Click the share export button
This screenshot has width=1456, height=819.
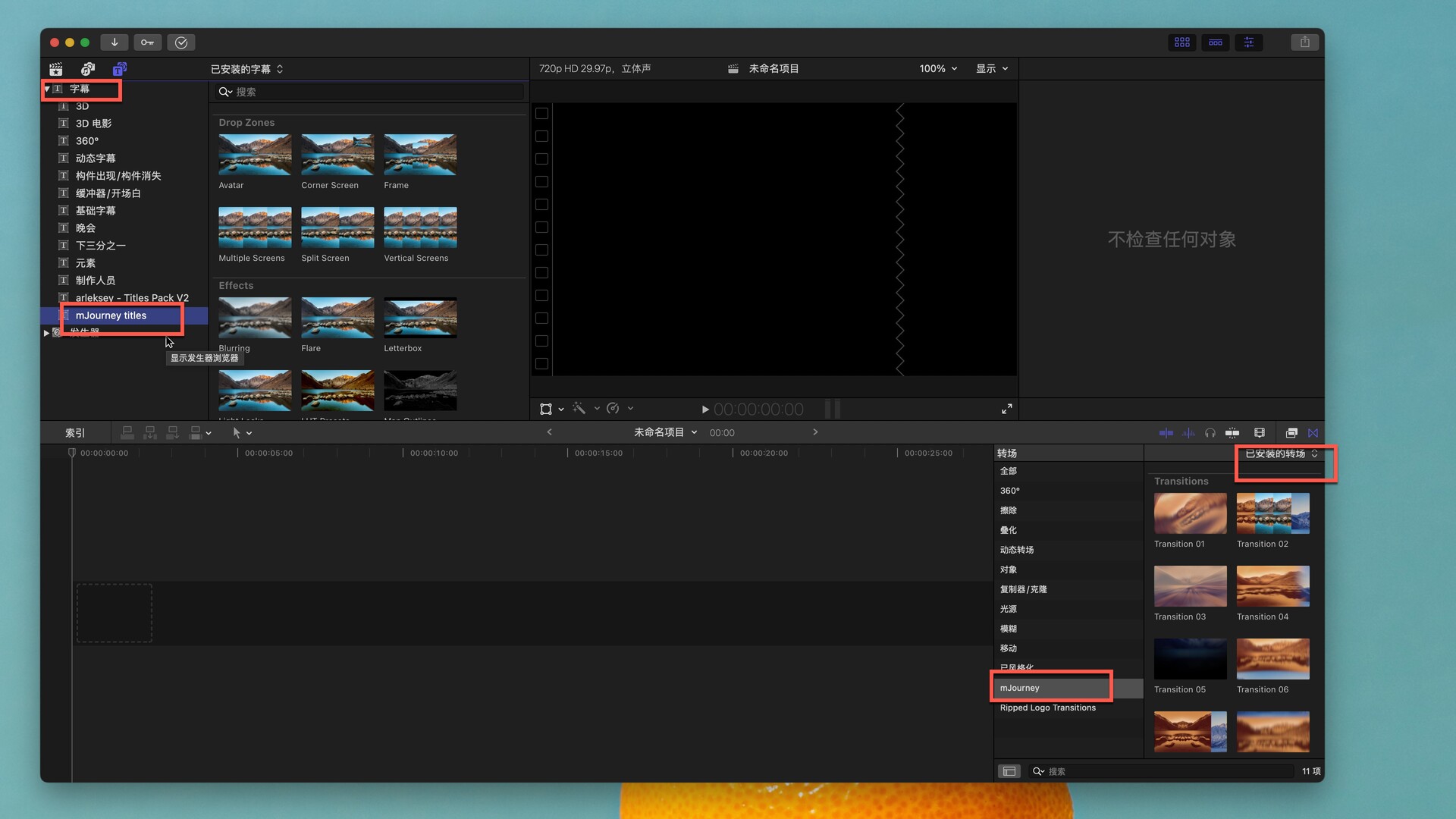pyautogui.click(x=1305, y=42)
